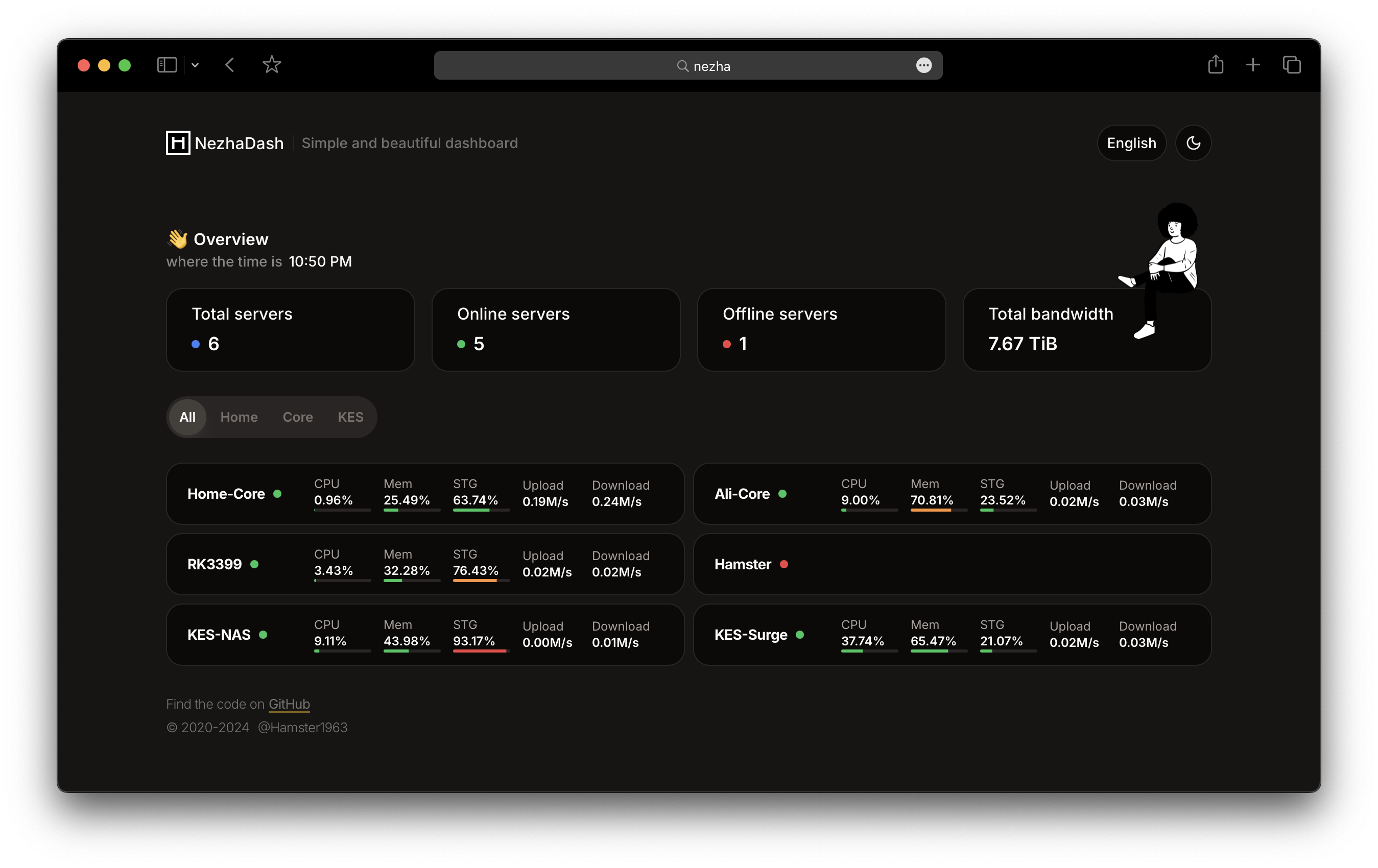The width and height of the screenshot is (1378, 868).
Task: Click the @Hamster1963 footer link
Action: [x=302, y=727]
